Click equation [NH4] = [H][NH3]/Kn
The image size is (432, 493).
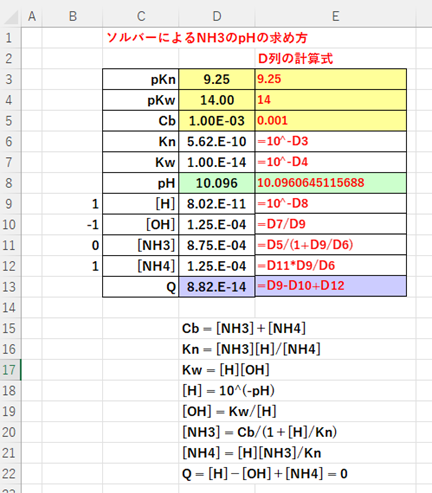(x=252, y=453)
